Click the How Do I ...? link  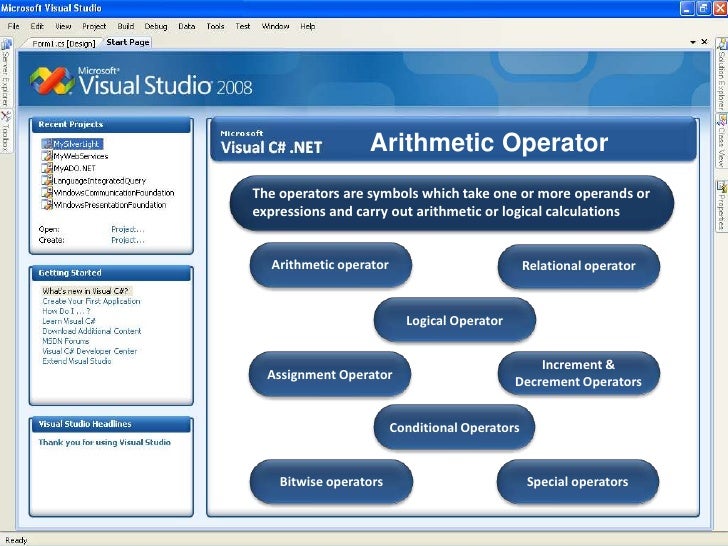click(66, 311)
